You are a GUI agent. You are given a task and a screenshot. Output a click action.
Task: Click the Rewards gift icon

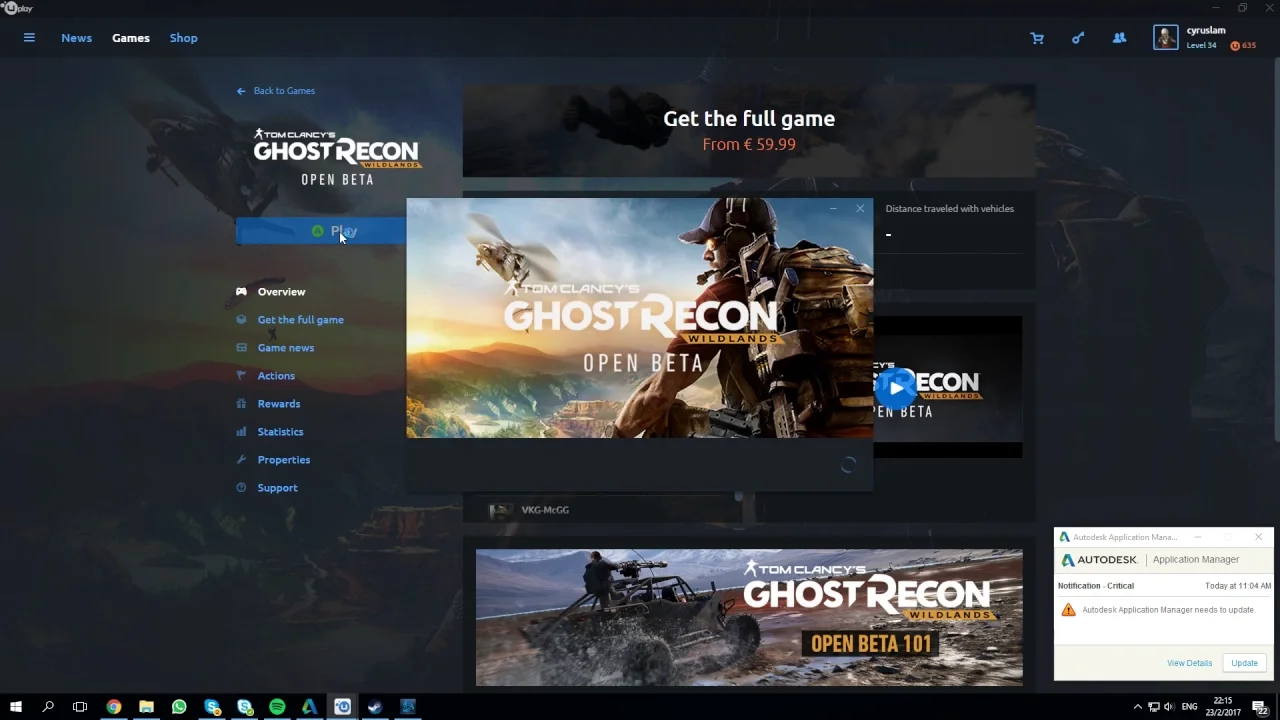click(x=241, y=404)
